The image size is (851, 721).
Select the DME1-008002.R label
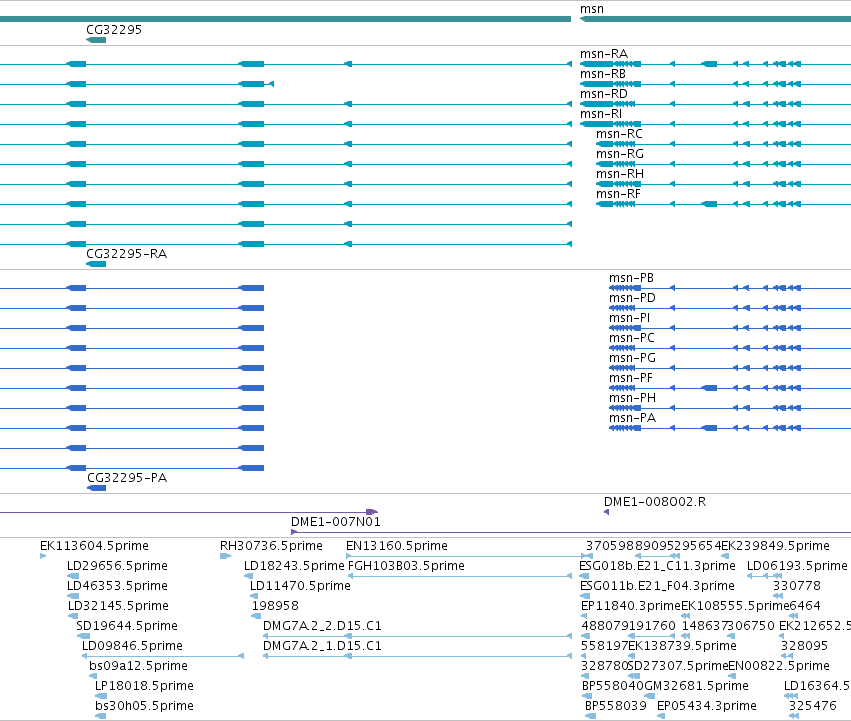point(655,502)
